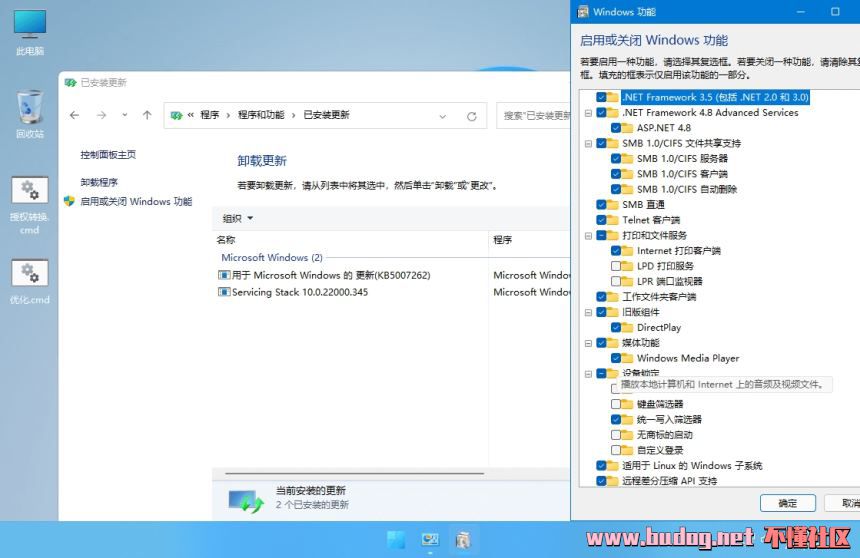Screen dimensions: 860x558
Task: Go back in 已安装更新 window
Action: coord(75,115)
